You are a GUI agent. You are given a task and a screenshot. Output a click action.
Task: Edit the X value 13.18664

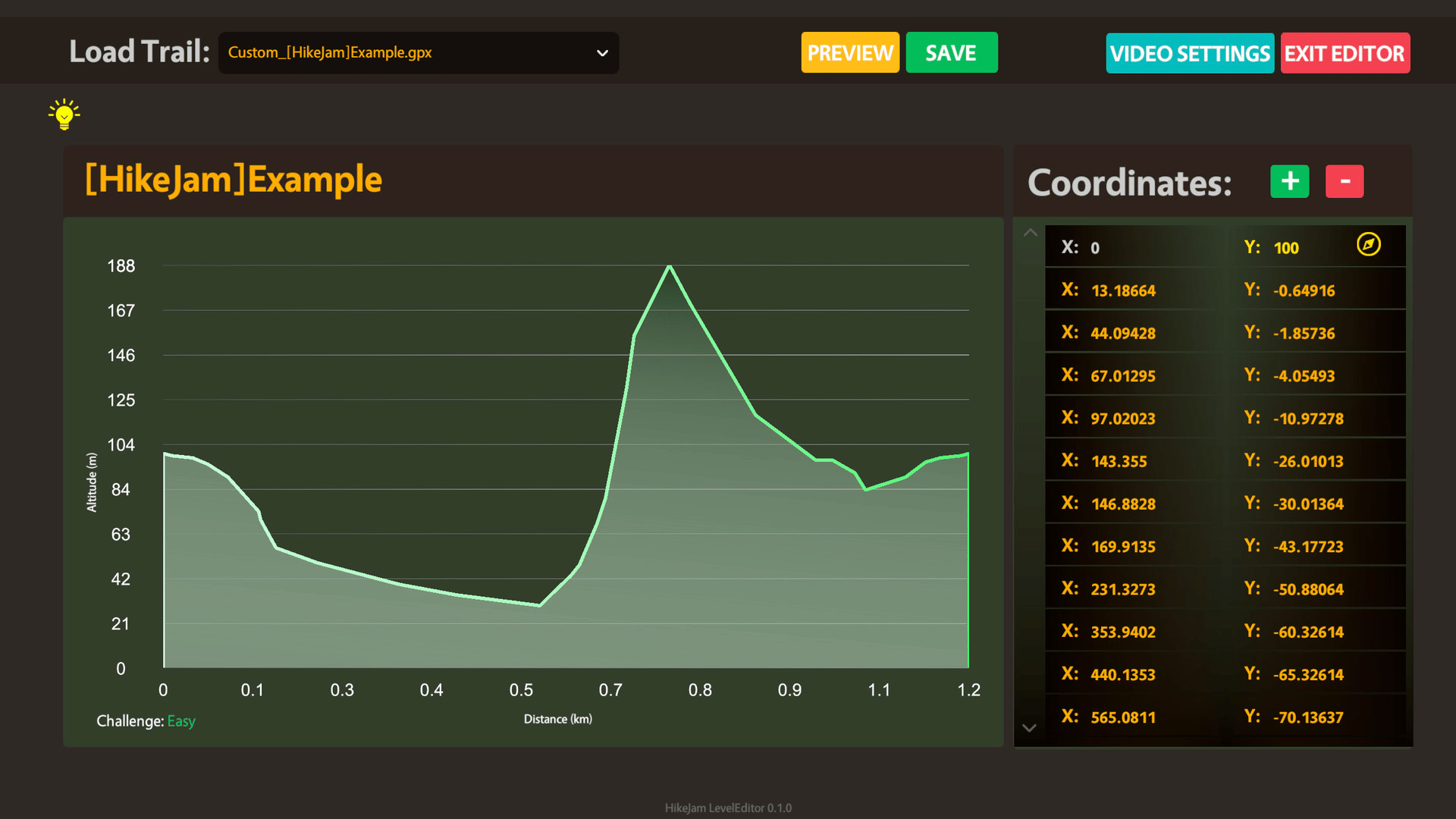(x=1122, y=290)
